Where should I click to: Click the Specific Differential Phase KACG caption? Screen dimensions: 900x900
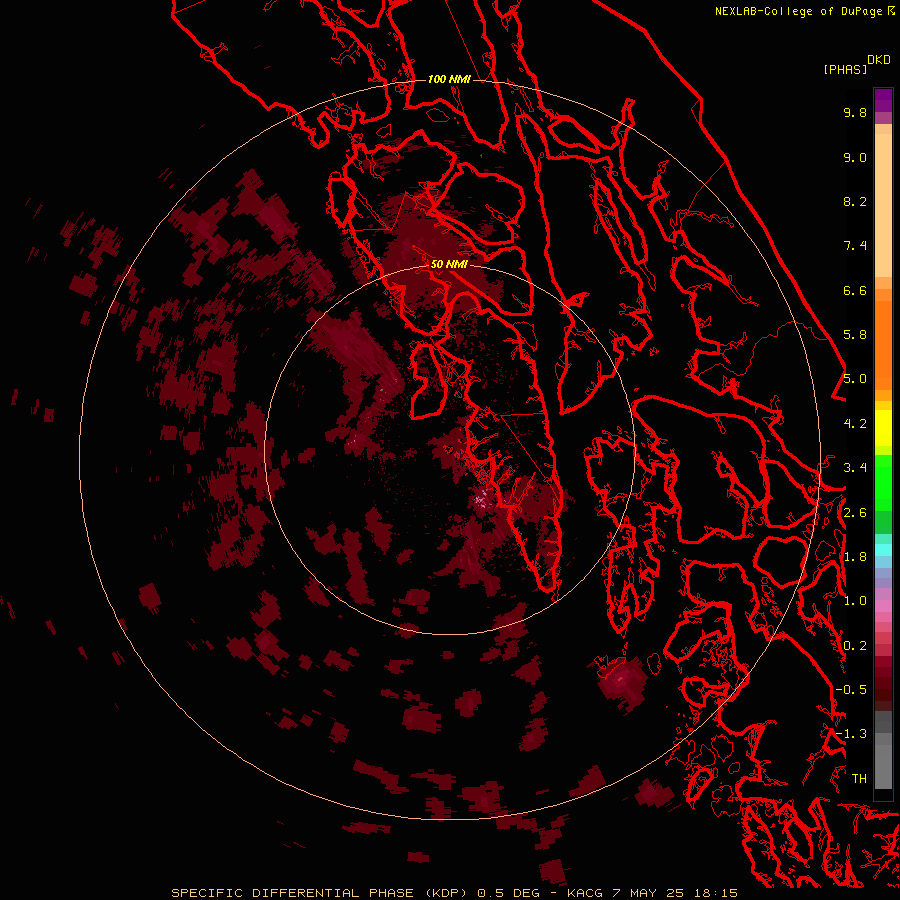coord(455,893)
